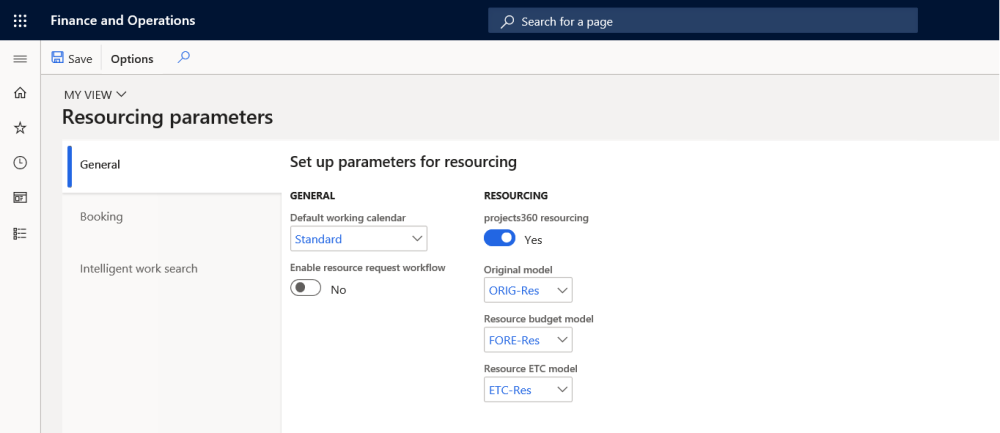
Task: Expand the navigation pane hamburger icon
Action: tap(20, 59)
